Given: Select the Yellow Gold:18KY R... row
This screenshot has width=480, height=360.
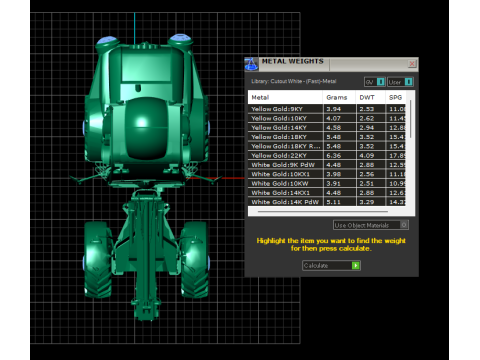Looking at the screenshot, I should pyautogui.click(x=327, y=146).
